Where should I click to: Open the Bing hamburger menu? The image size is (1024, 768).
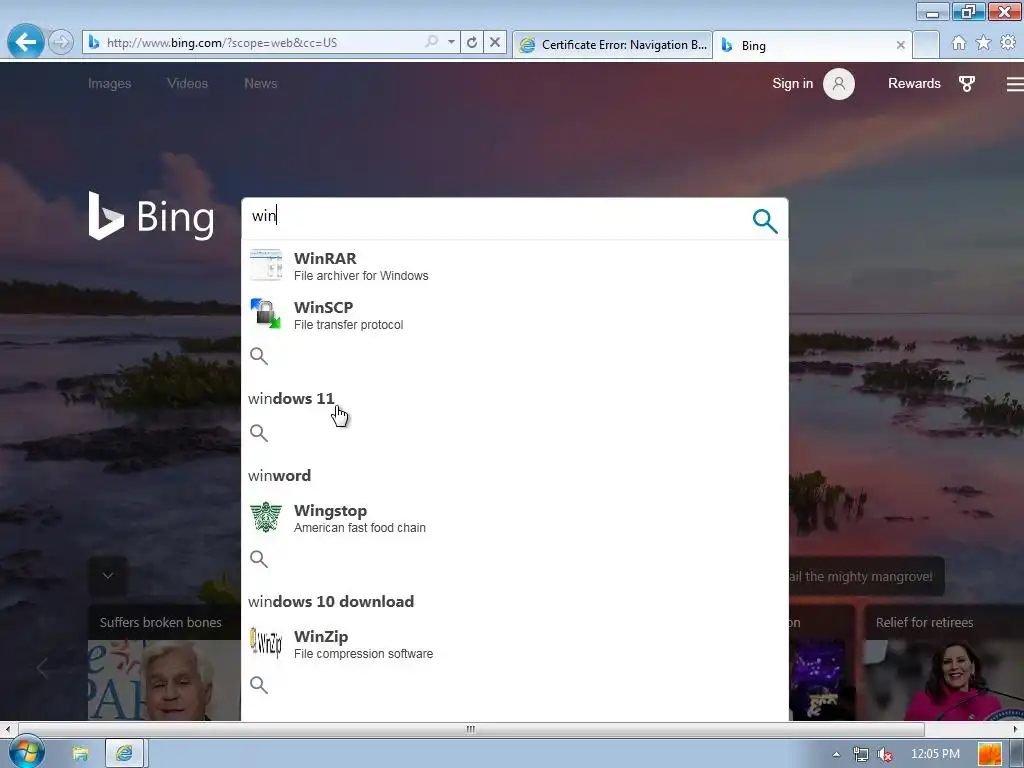1015,84
